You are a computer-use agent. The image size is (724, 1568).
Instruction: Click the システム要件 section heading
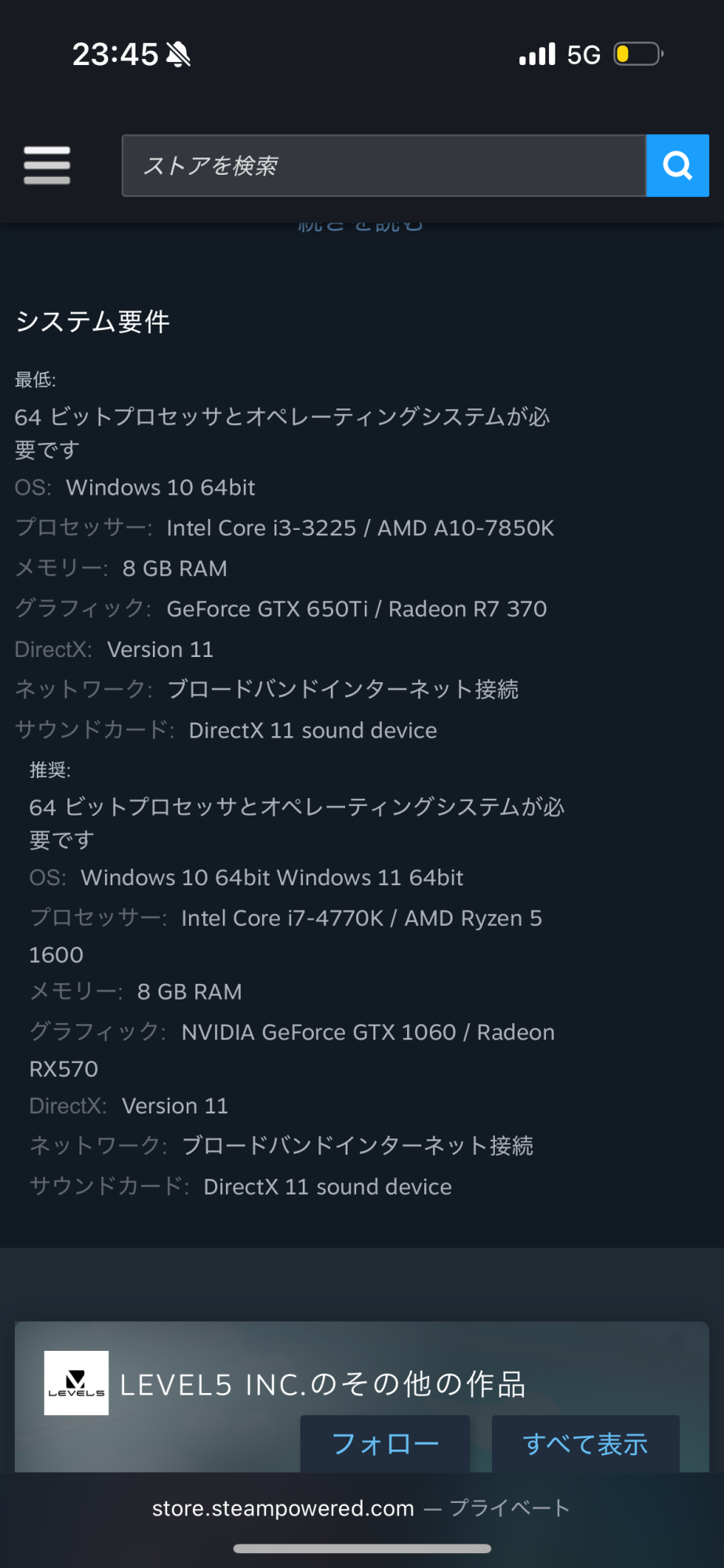[93, 321]
